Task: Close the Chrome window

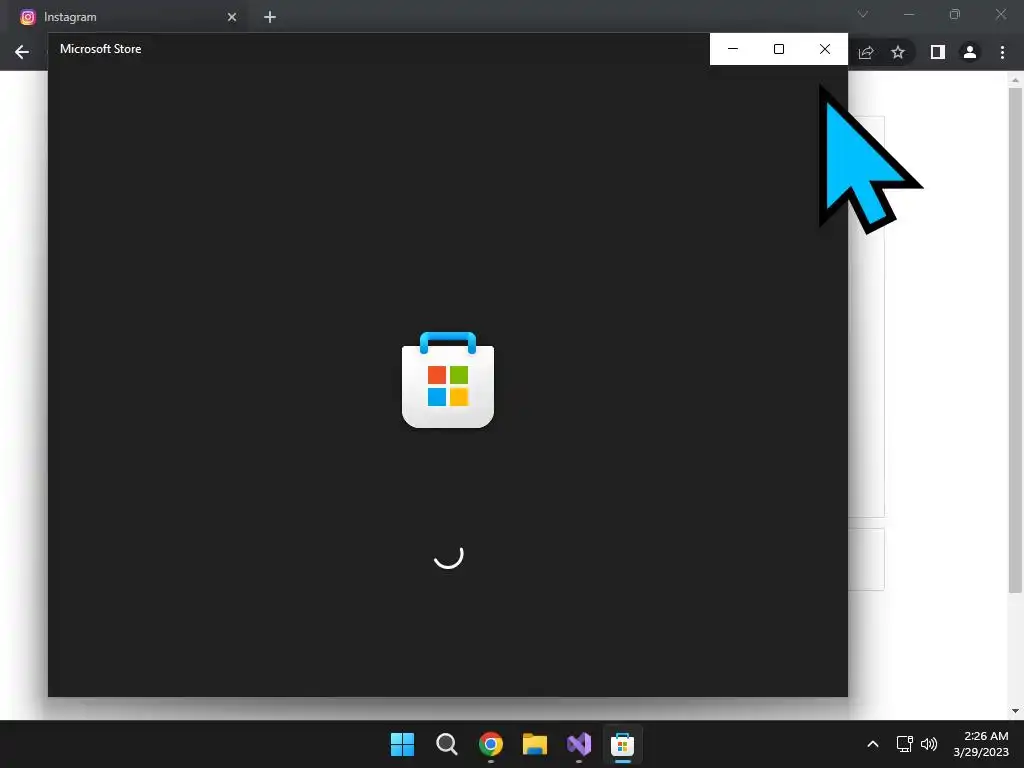Action: (1000, 14)
